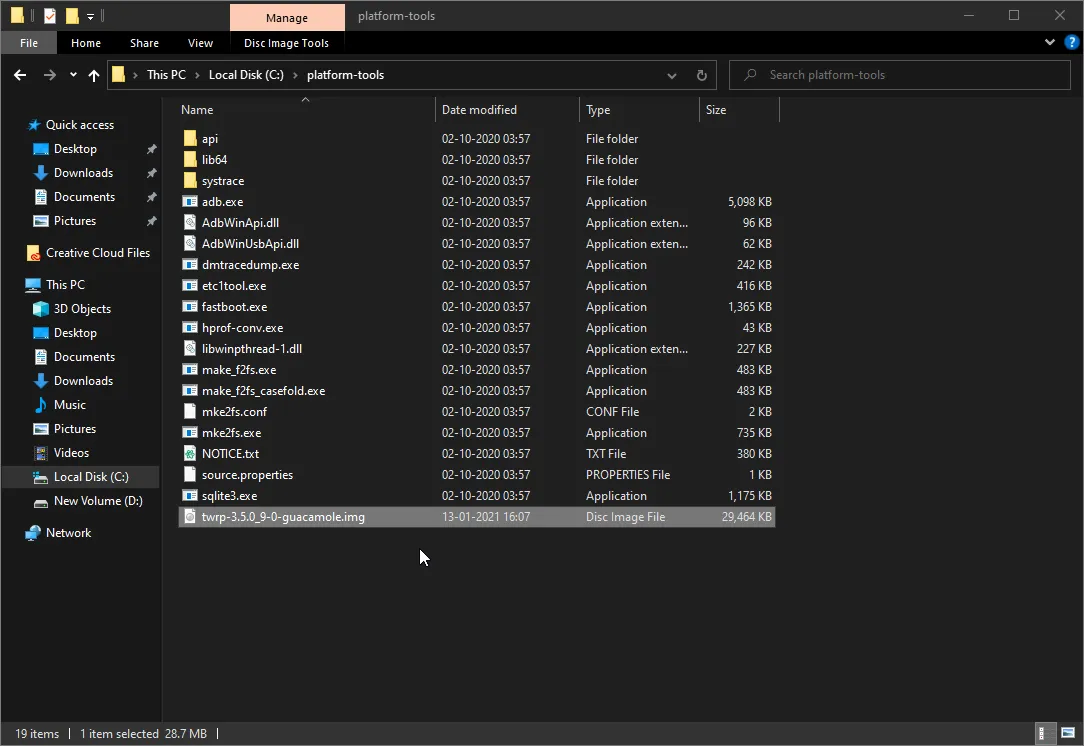This screenshot has width=1084, height=746.
Task: Navigate up one level with the up arrow
Action: pyautogui.click(x=93, y=75)
